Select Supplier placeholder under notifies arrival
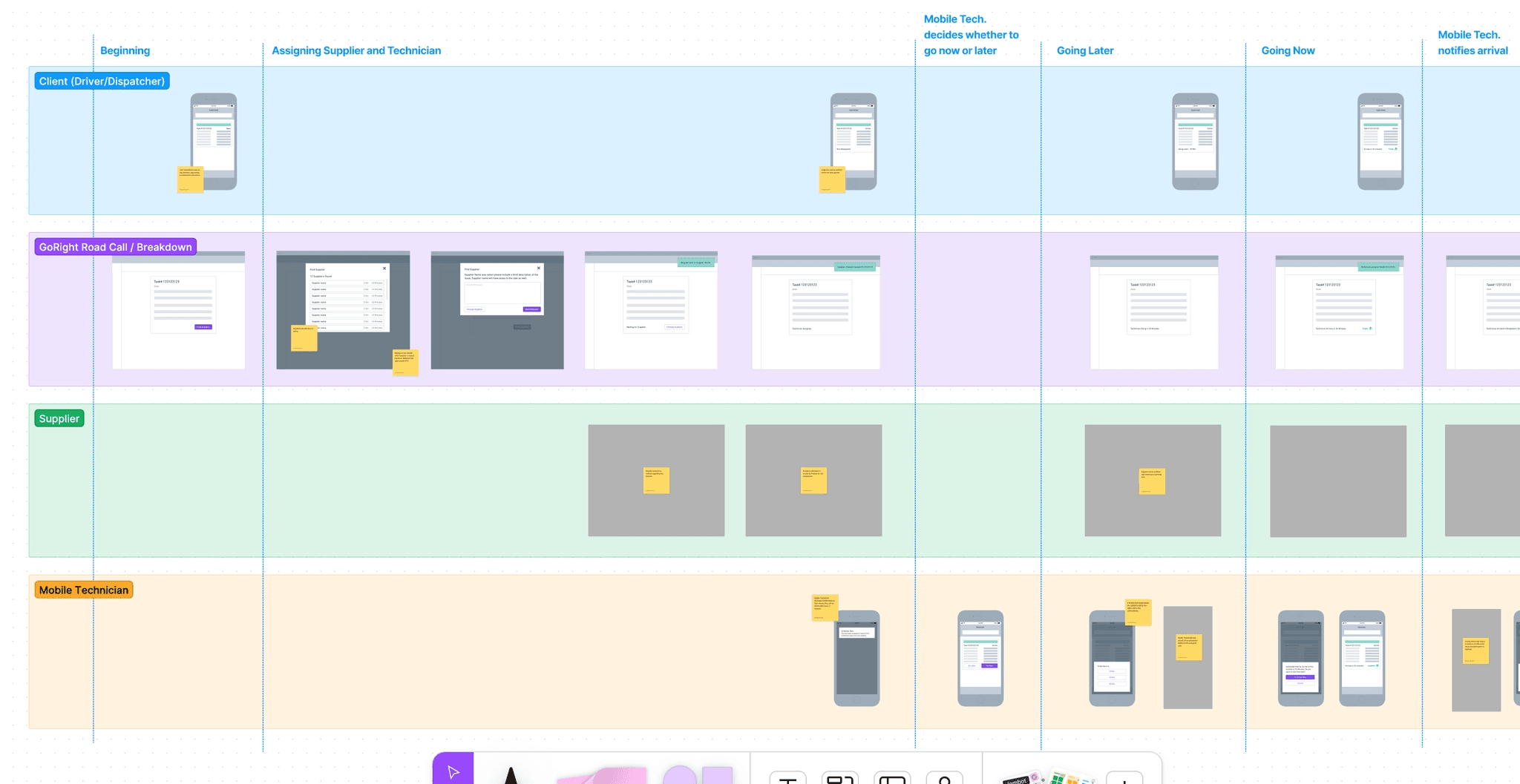 click(1482, 481)
